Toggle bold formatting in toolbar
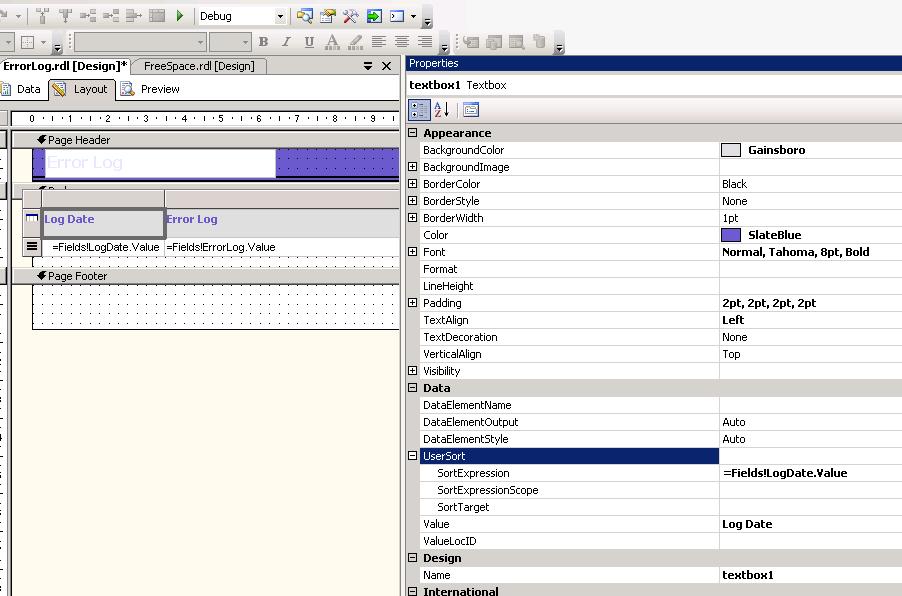902x596 pixels. 263,42
